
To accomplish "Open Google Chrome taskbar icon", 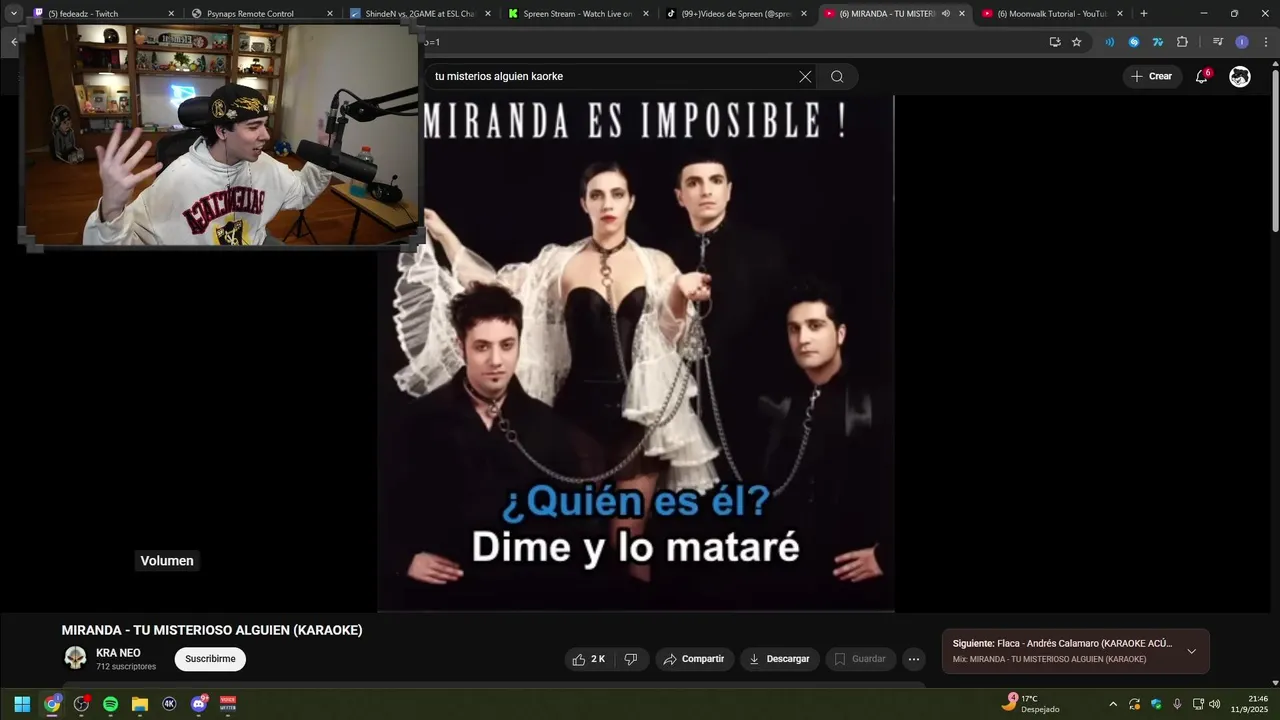I will [52, 704].
